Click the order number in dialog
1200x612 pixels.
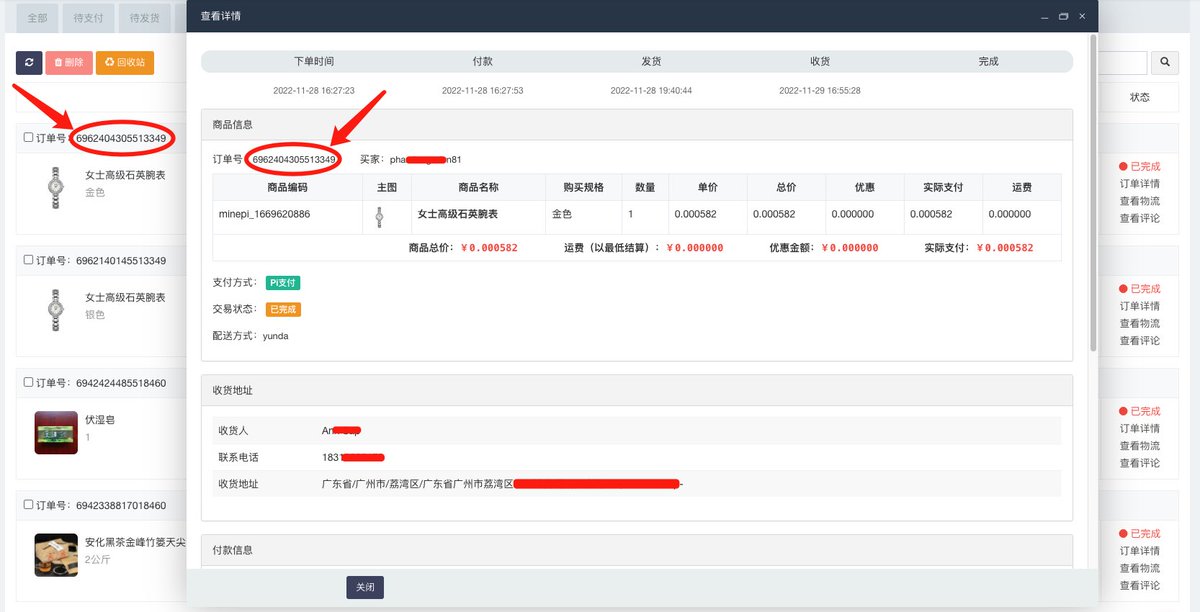[294, 159]
